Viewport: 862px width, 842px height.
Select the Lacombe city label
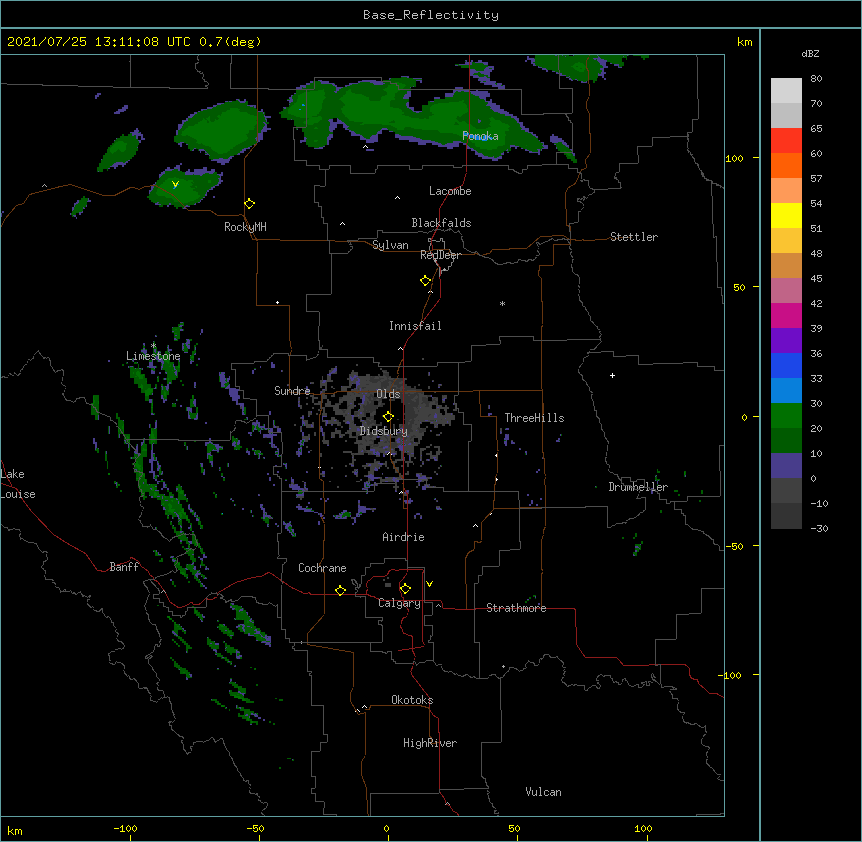[450, 191]
